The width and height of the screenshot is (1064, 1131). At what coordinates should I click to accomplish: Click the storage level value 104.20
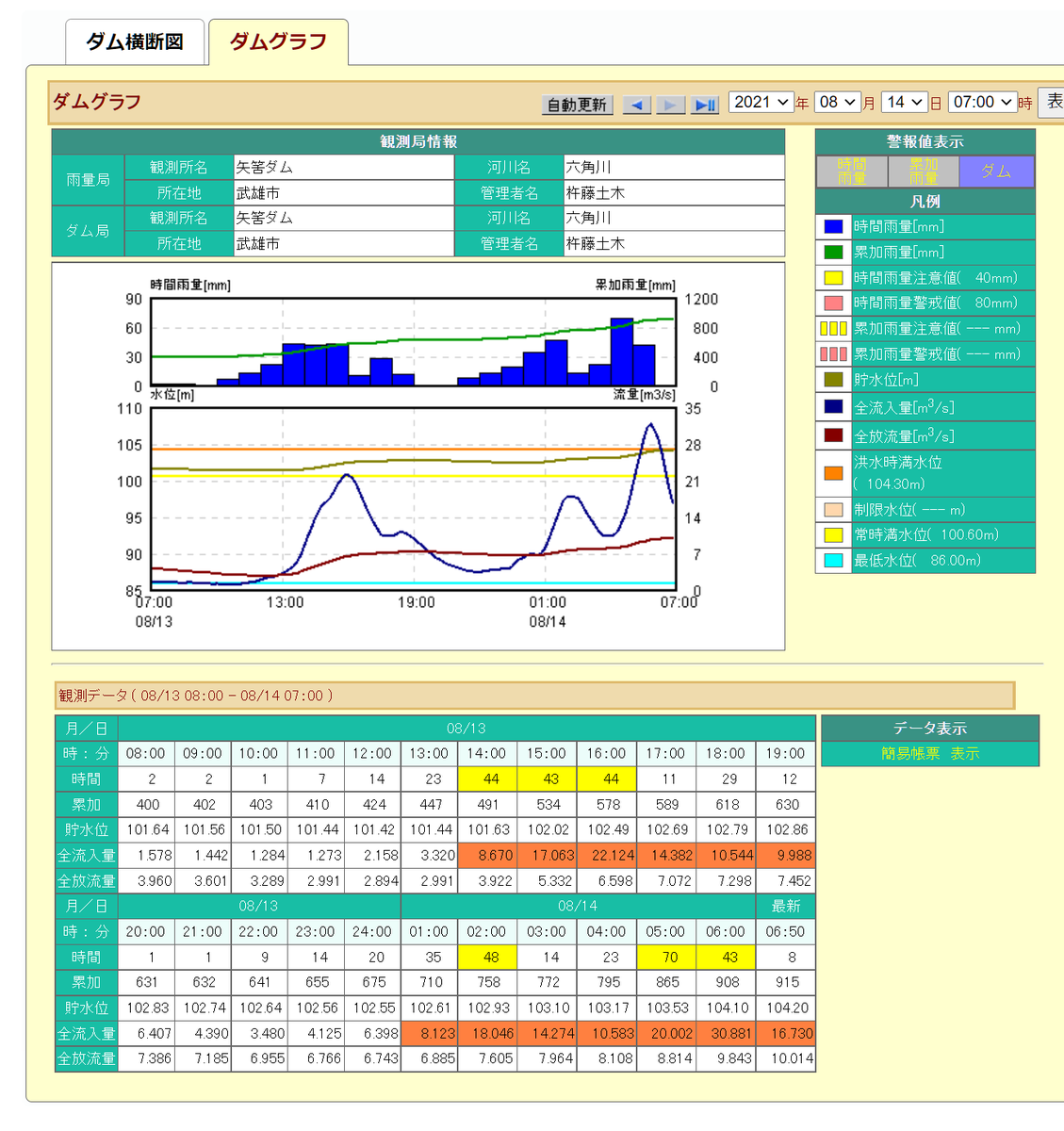coord(787,1008)
